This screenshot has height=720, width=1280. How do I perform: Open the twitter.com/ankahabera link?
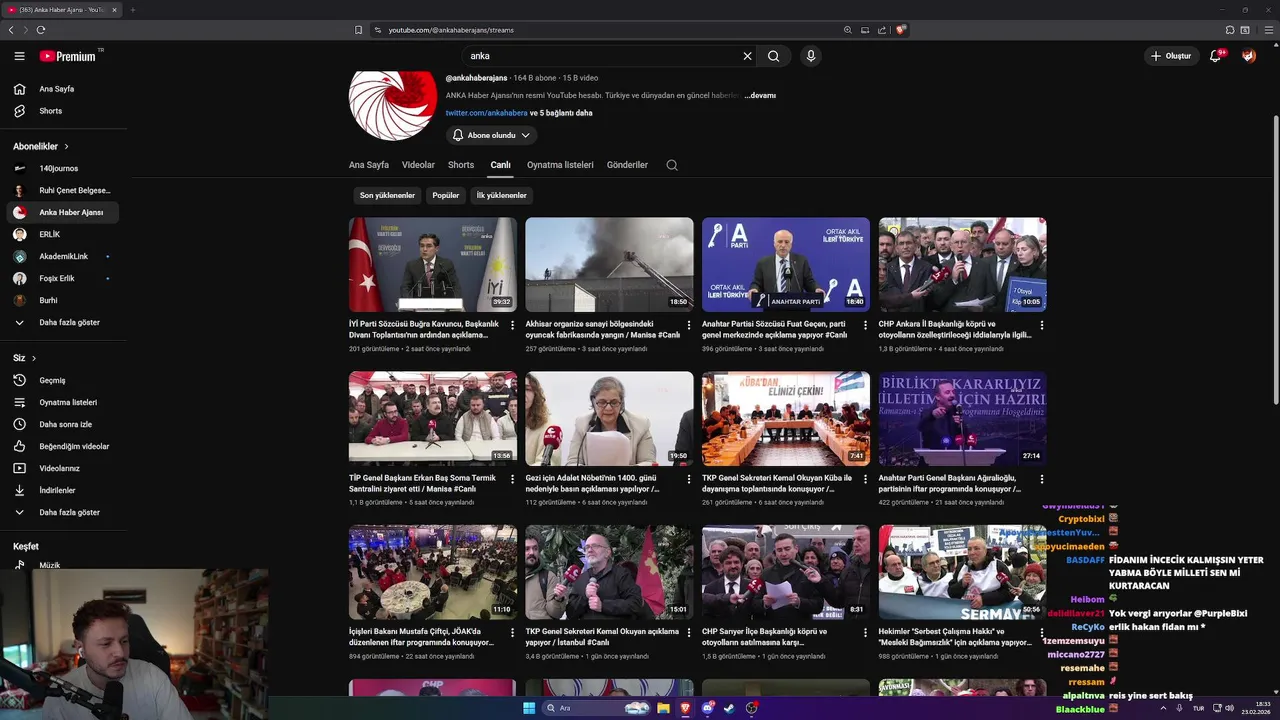486,113
